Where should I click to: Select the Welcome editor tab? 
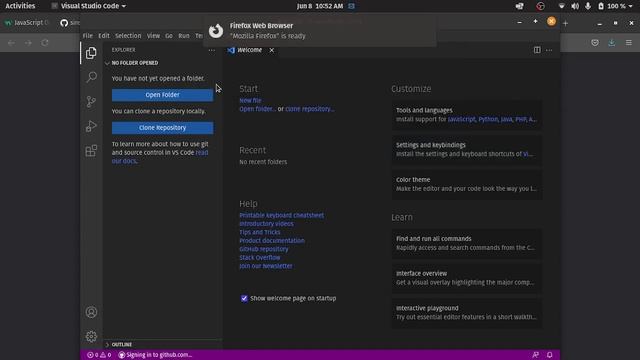point(250,50)
